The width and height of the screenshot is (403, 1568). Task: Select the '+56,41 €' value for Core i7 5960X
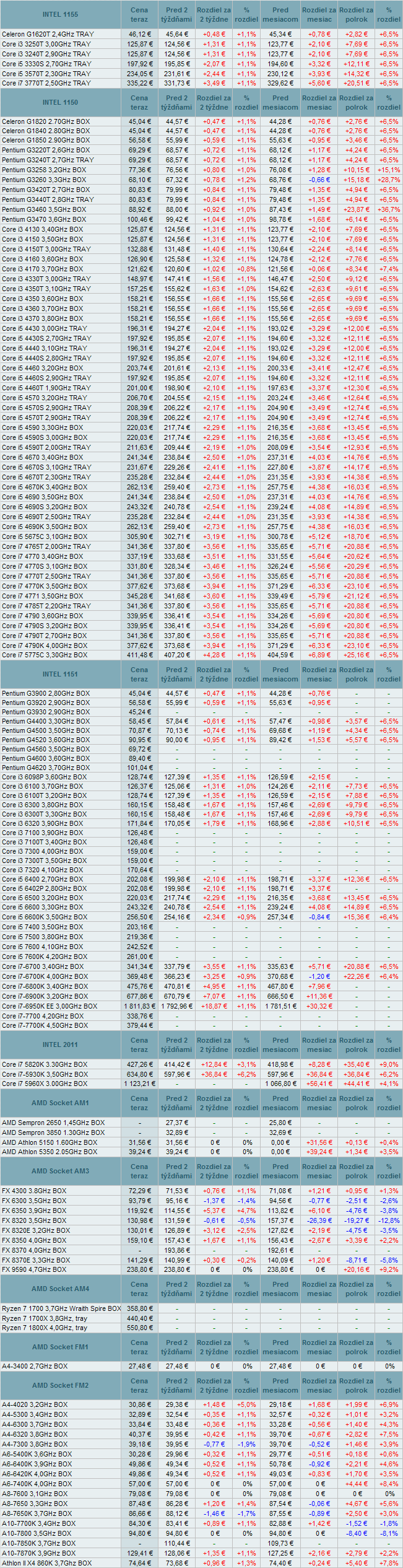[x=319, y=1084]
